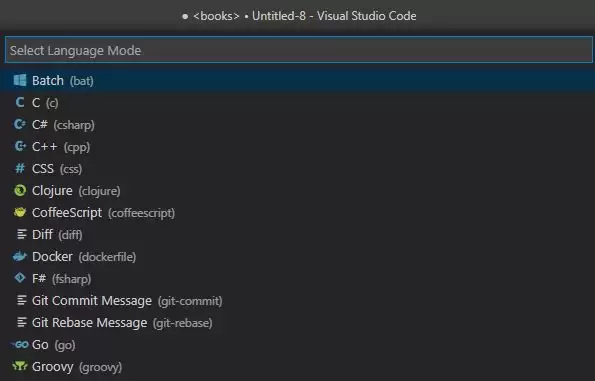Viewport: 595px width, 381px height.
Task: Click the green Clojure icon
Action: click(20, 190)
